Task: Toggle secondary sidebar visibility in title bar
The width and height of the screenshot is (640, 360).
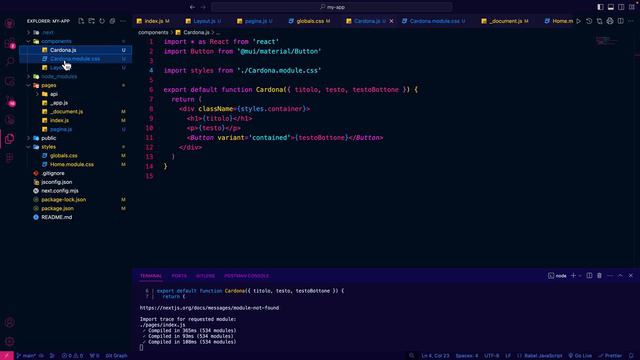Action: [x=621, y=7]
